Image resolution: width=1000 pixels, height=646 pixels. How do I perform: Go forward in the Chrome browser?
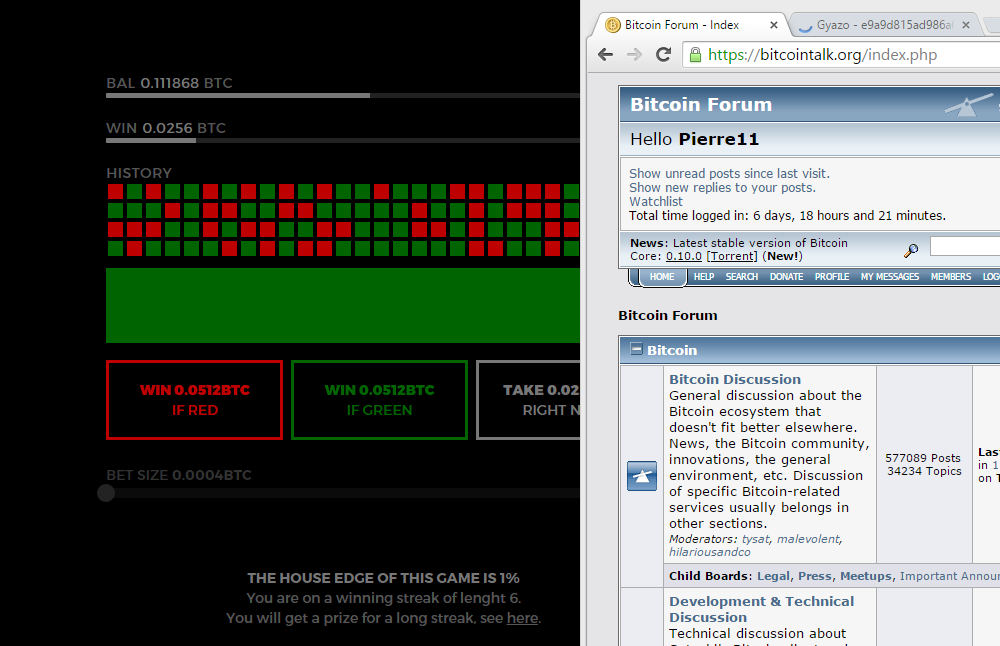(634, 55)
